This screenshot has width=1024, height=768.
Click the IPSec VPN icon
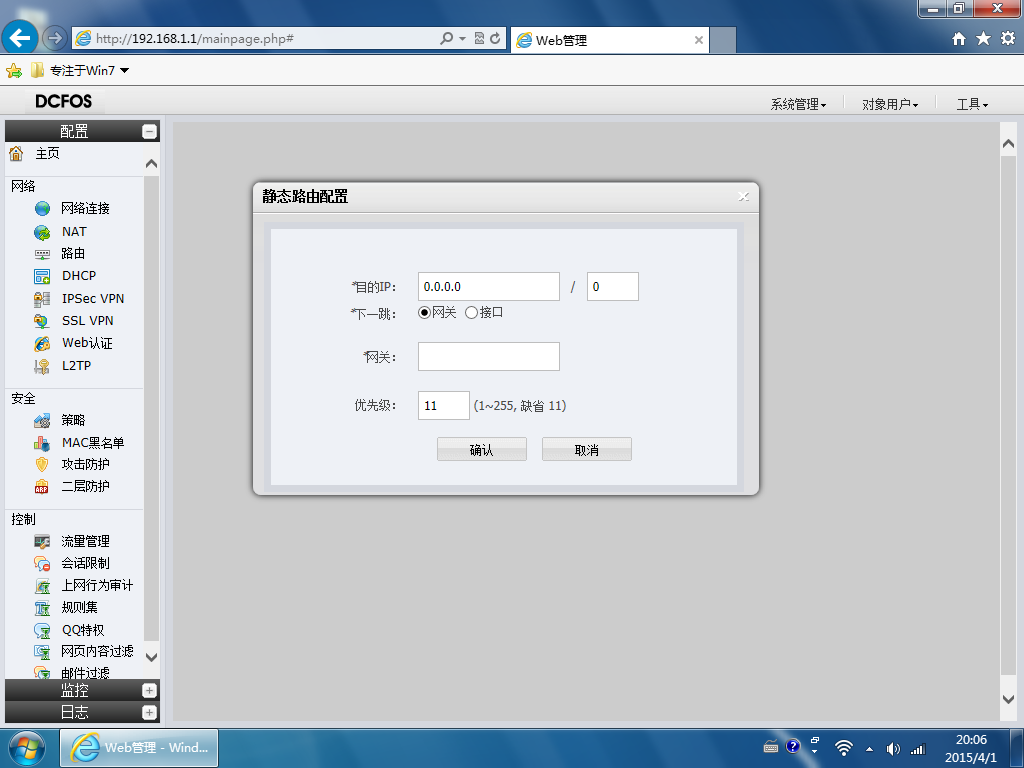pos(42,299)
